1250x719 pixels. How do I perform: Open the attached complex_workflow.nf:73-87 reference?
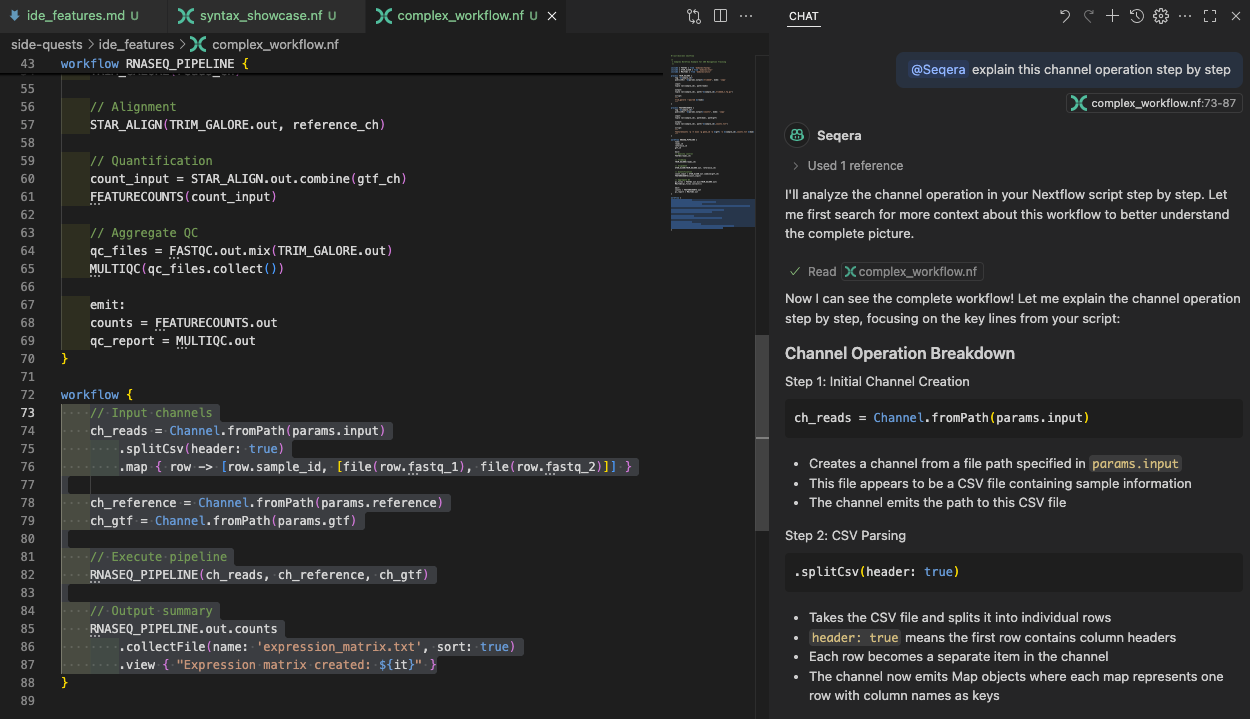point(1153,103)
